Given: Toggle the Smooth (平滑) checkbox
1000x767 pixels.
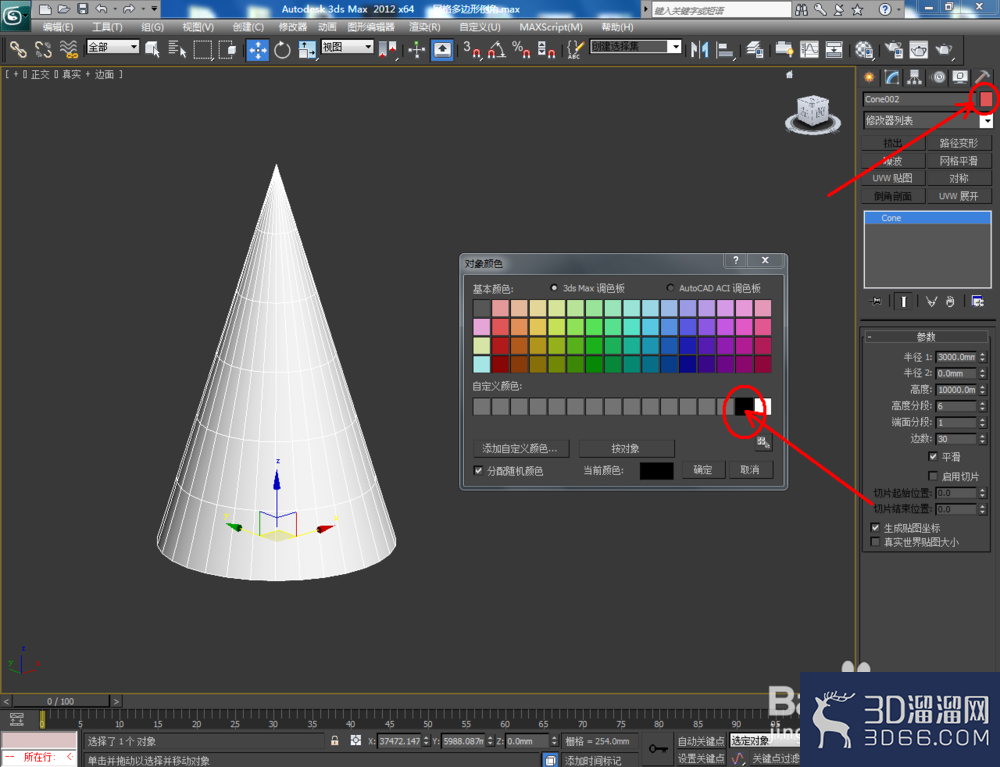Looking at the screenshot, I should (x=932, y=457).
